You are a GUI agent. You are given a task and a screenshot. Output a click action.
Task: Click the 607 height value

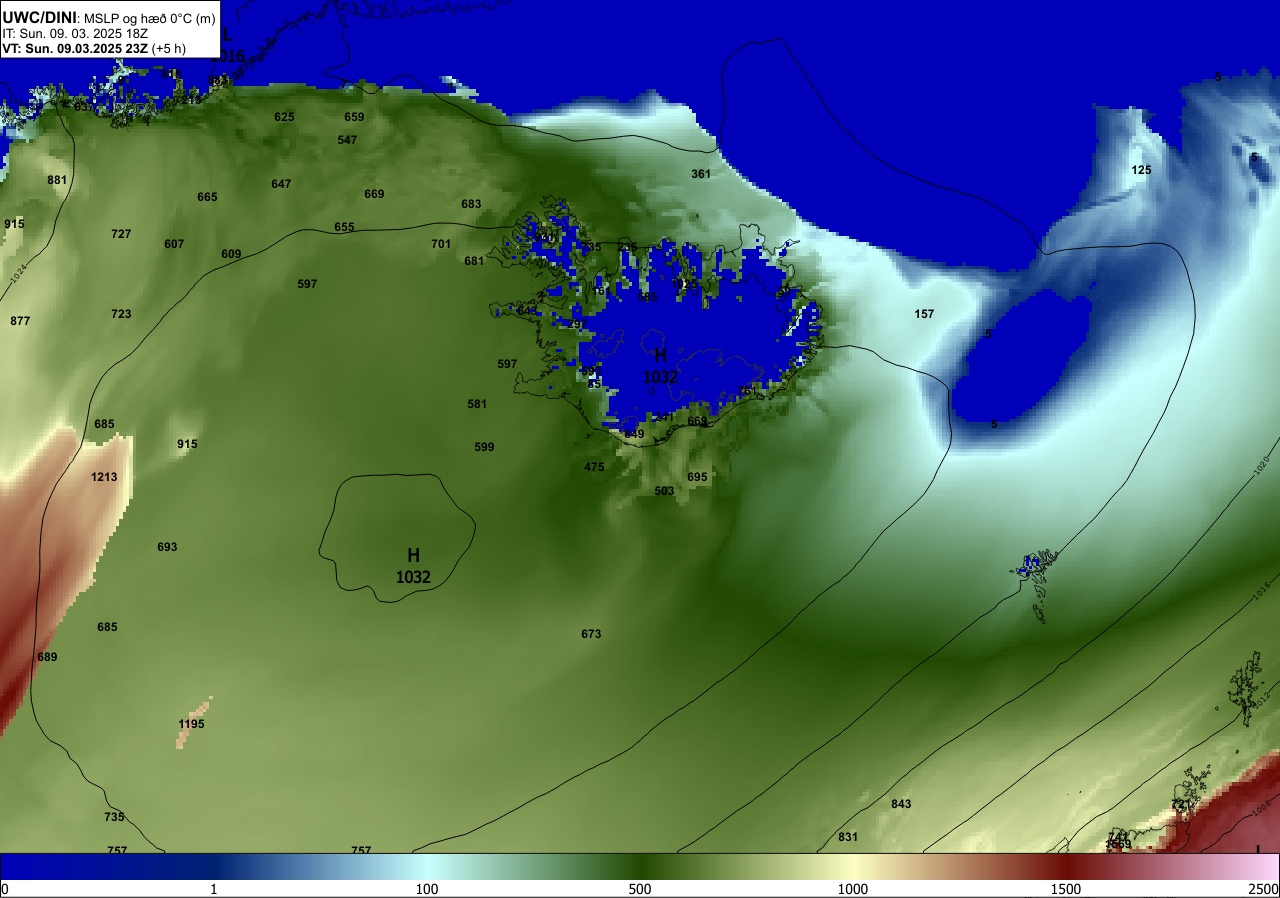(x=174, y=244)
